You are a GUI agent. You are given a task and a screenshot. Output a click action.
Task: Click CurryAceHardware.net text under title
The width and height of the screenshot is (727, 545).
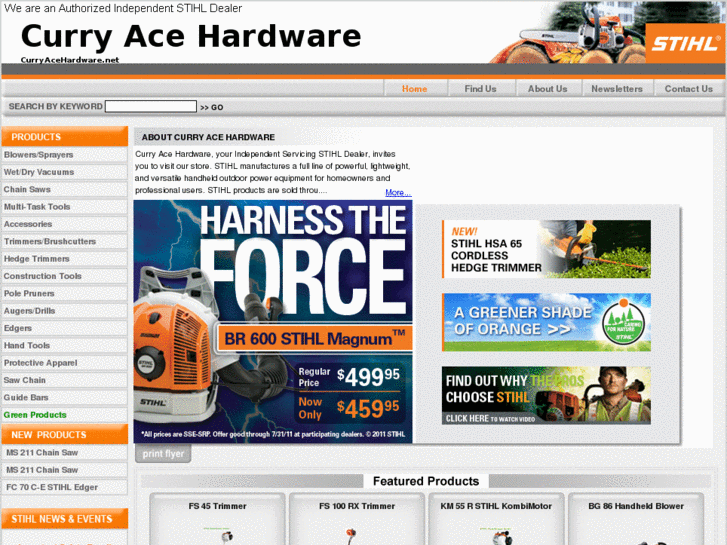70,60
